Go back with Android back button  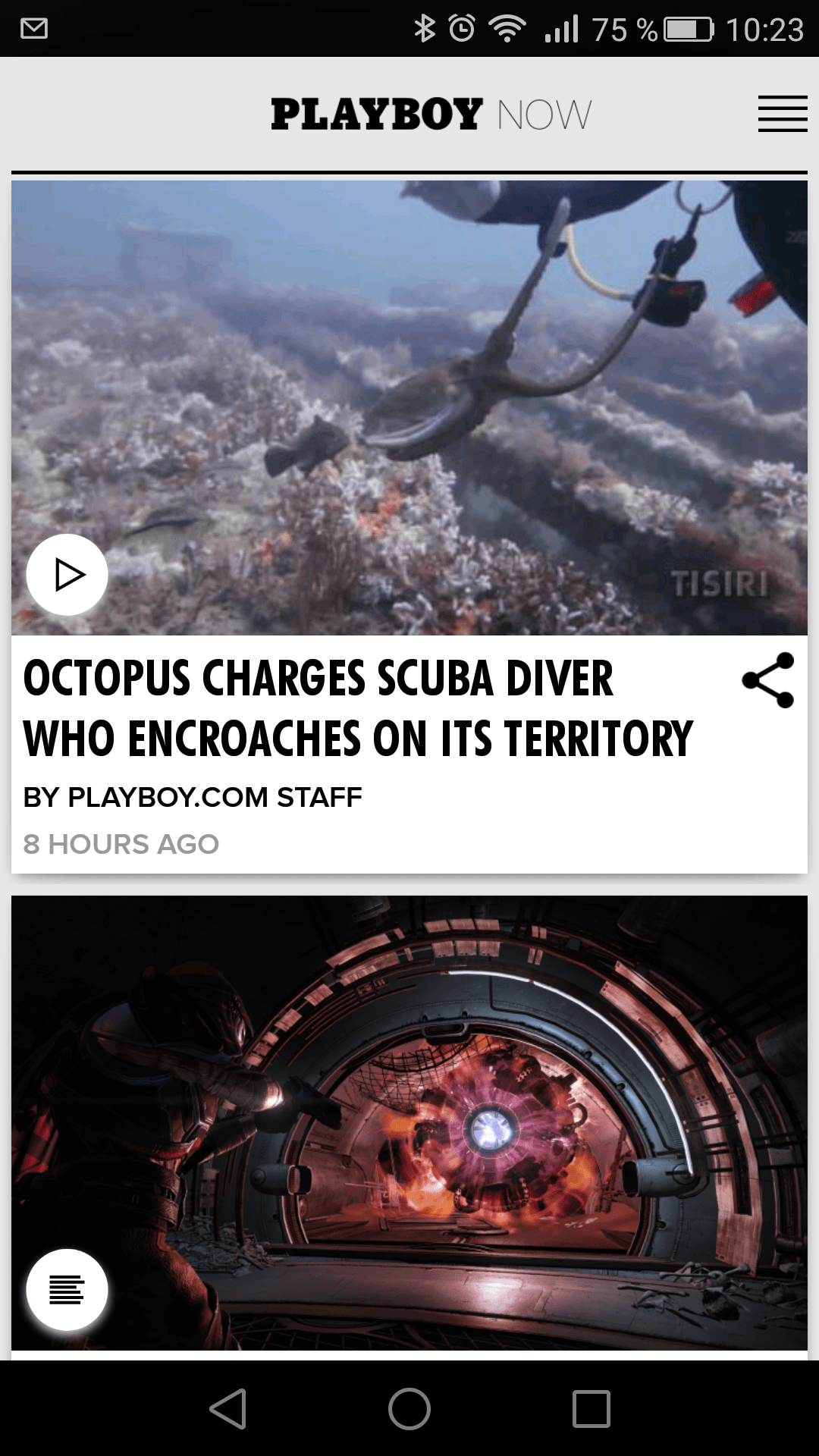pos(227,1409)
